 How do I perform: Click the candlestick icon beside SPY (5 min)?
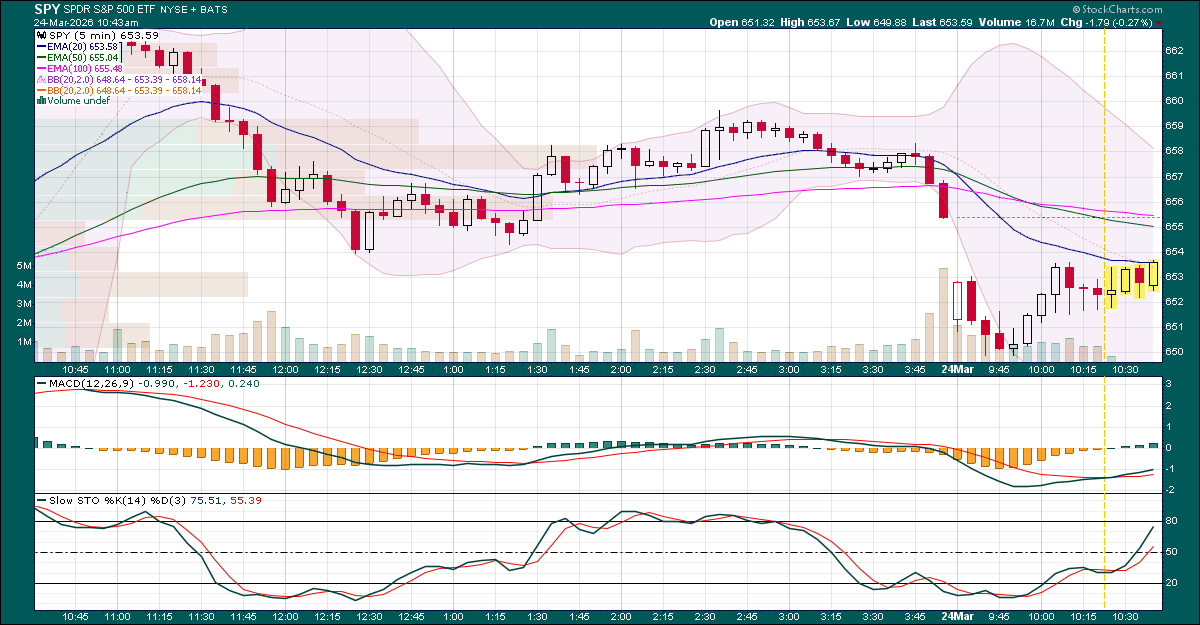[42, 35]
